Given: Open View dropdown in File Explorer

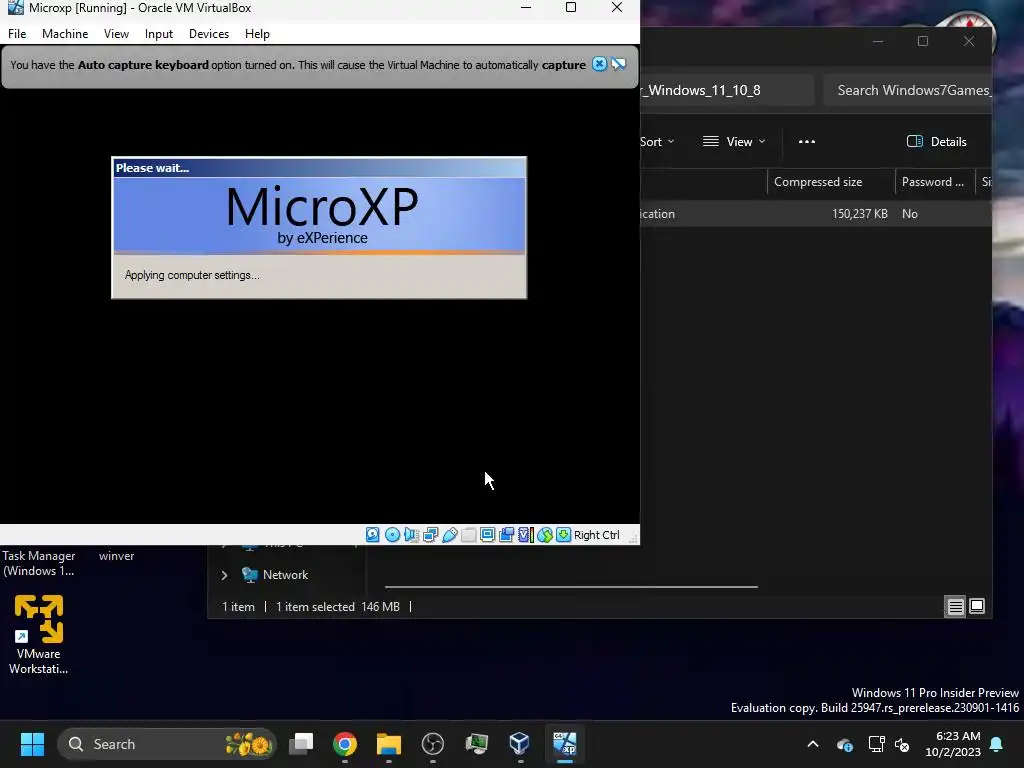Looking at the screenshot, I should (733, 142).
